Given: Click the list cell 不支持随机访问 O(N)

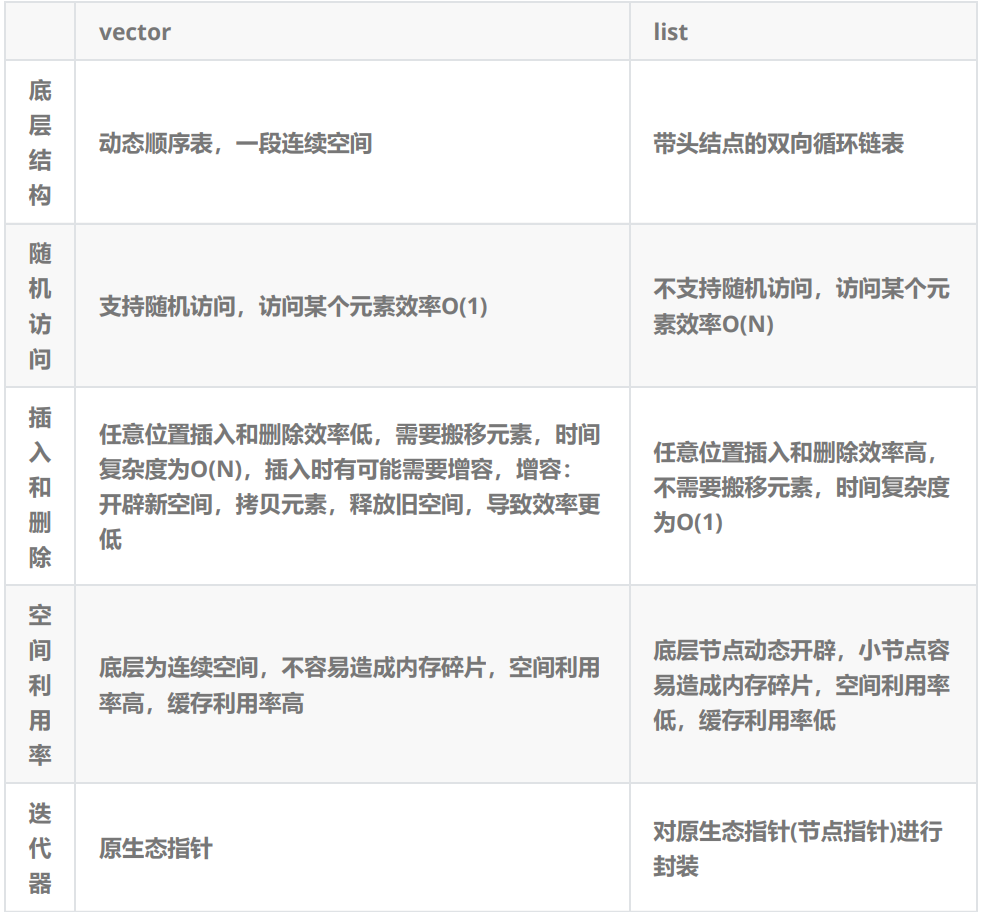Looking at the screenshot, I should pos(801,307).
